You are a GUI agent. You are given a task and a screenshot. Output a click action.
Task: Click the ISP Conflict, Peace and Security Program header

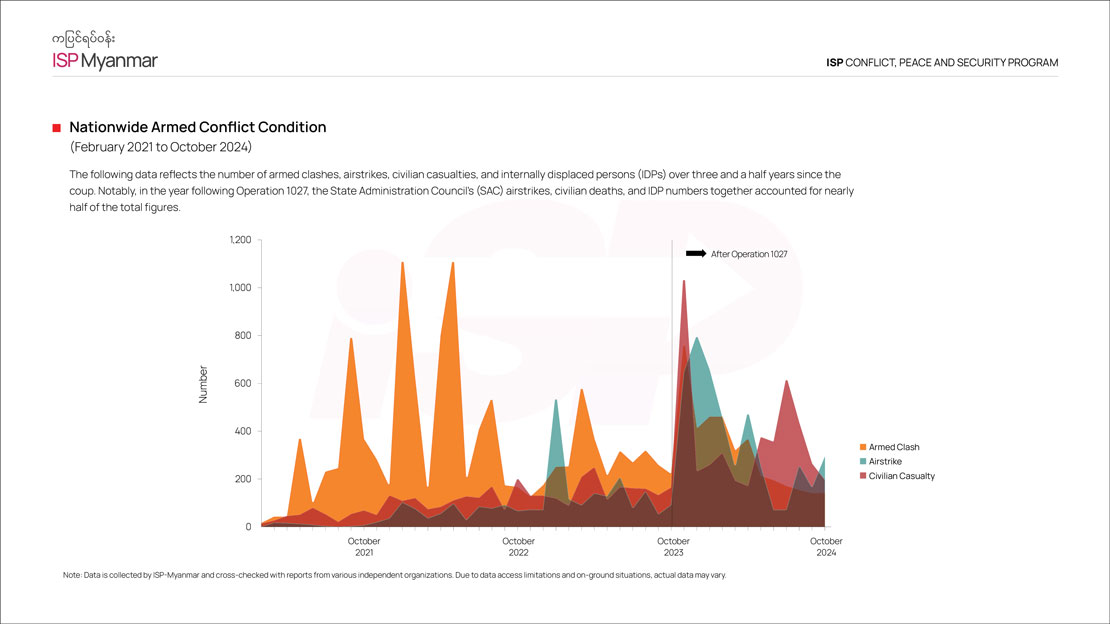tap(941, 63)
